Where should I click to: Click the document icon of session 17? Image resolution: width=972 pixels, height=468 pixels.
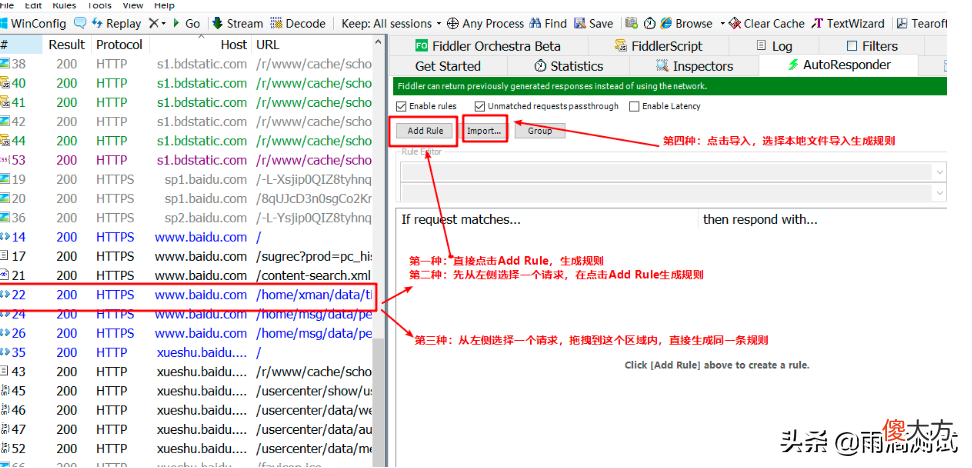tap(5, 256)
